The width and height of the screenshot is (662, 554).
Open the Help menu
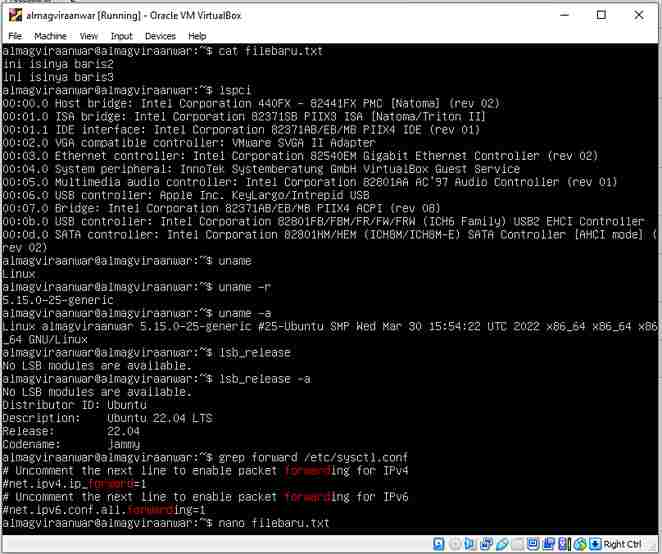[197, 36]
